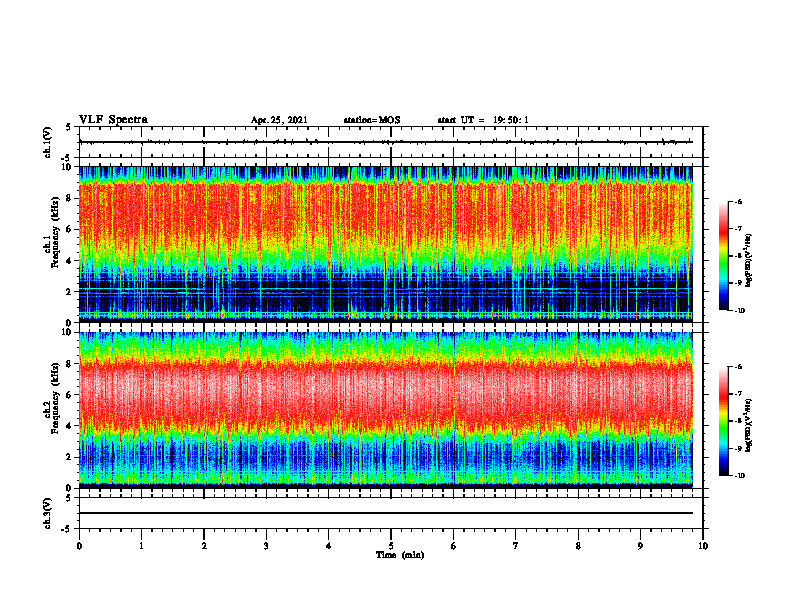Click time axis tick label "3"

pyautogui.click(x=266, y=546)
